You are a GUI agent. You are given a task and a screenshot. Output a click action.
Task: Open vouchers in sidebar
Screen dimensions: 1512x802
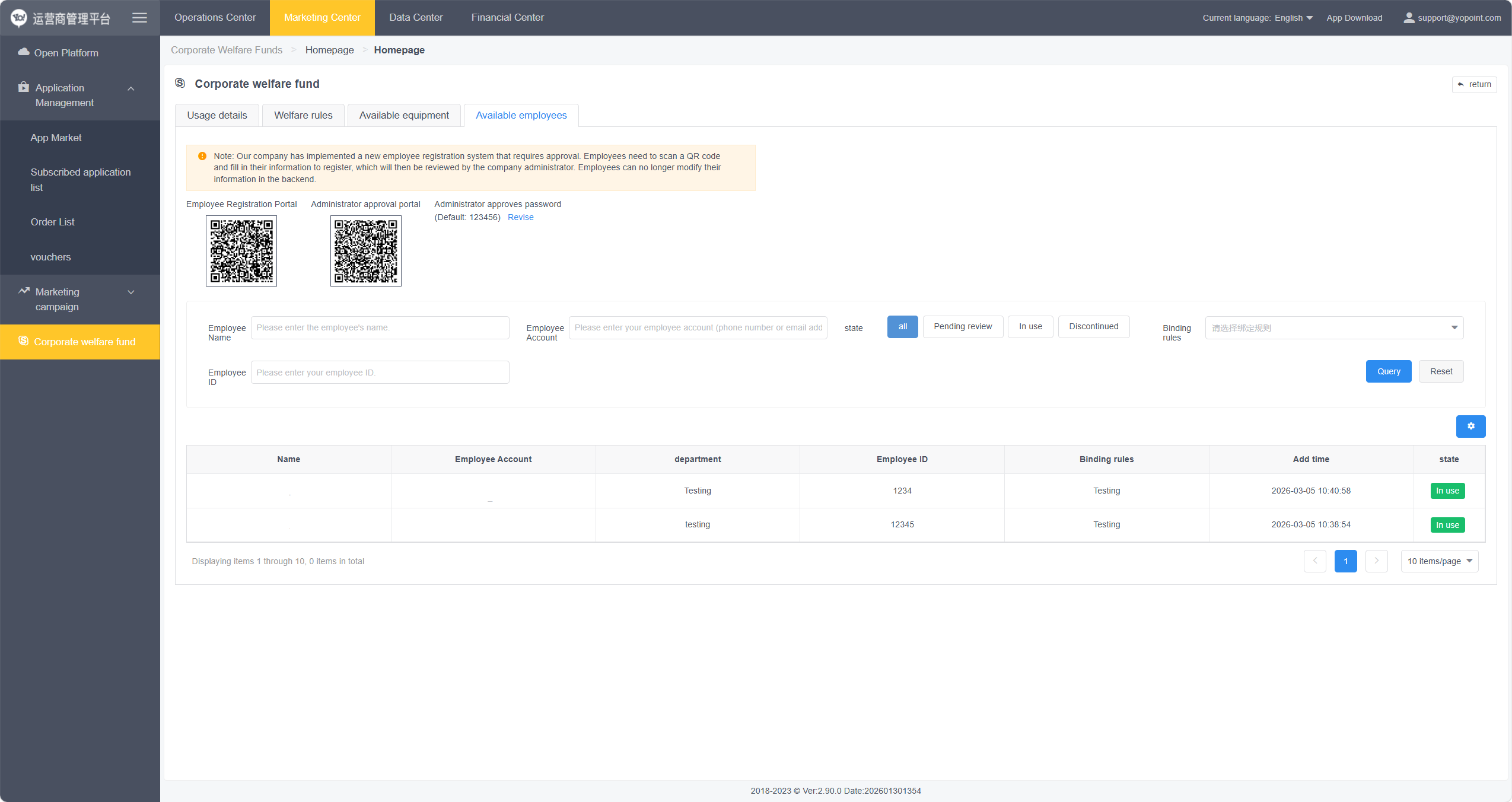80,257
